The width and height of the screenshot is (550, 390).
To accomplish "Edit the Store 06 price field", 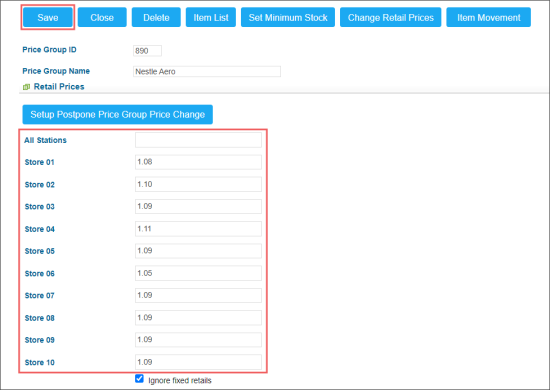I will click(198, 273).
